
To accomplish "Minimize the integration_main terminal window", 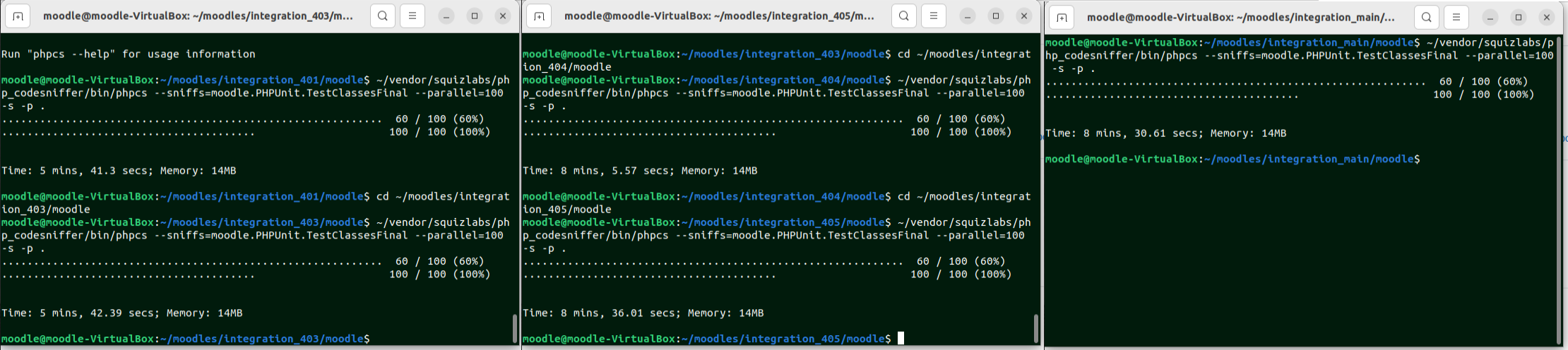I will [1490, 17].
